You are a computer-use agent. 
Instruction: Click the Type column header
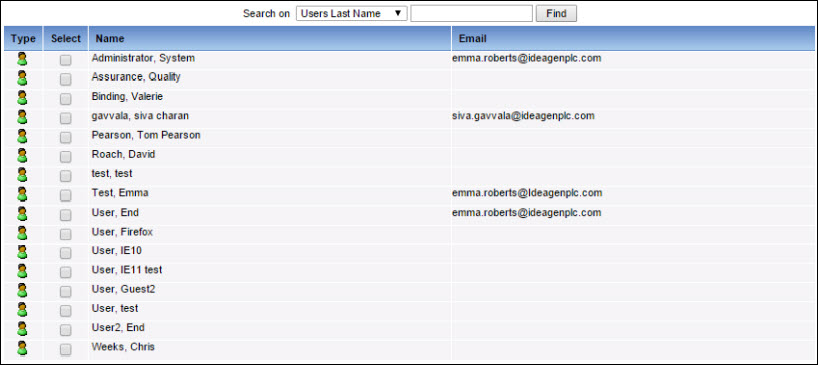click(23, 39)
